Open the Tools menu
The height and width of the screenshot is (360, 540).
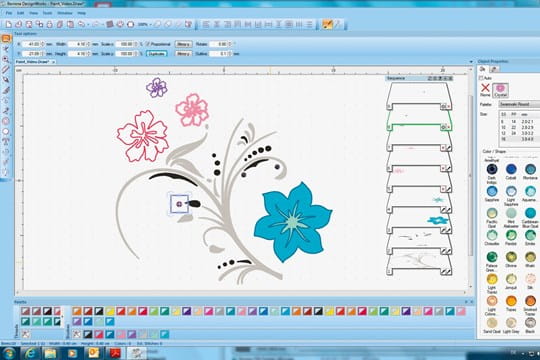pyautogui.click(x=47, y=13)
